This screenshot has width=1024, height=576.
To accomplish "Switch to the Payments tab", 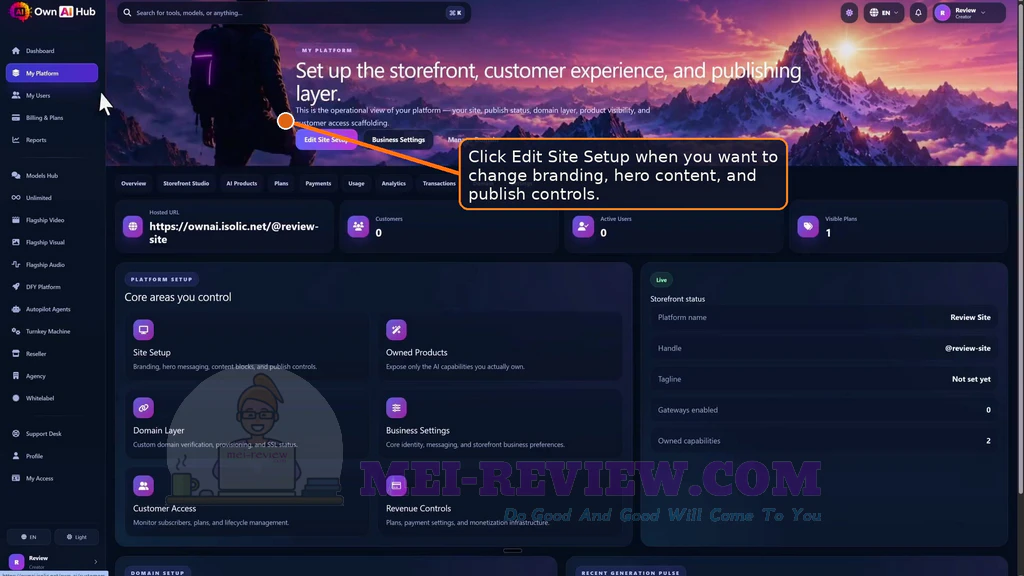I will point(318,184).
